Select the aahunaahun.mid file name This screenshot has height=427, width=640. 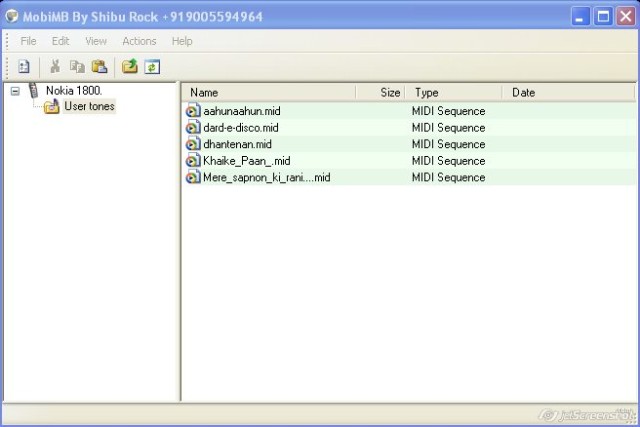coord(242,111)
